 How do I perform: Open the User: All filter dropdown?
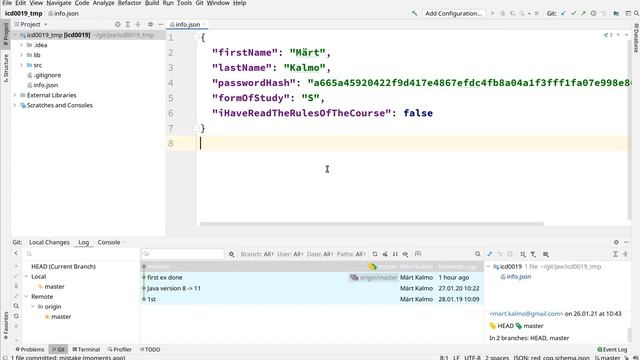[x=290, y=254]
